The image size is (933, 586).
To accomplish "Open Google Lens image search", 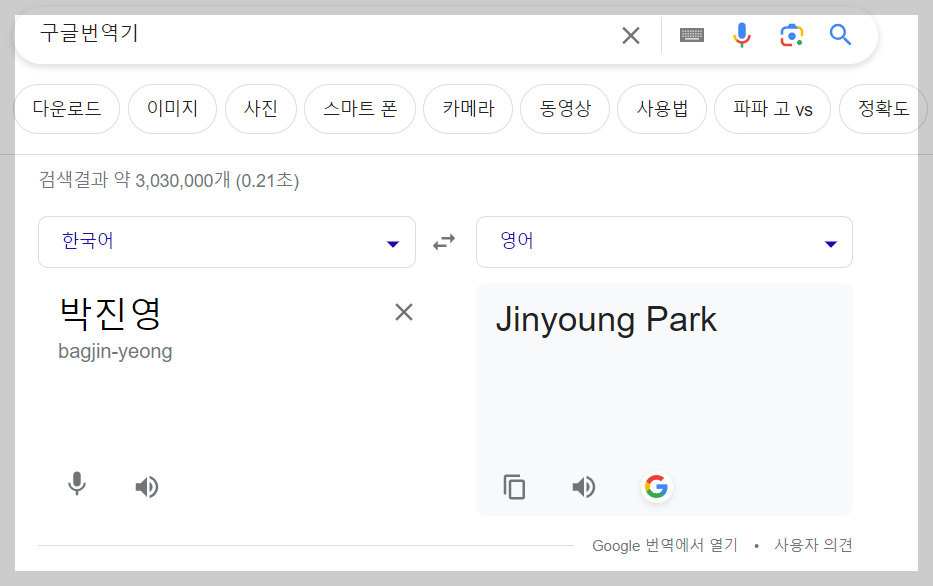I will coord(791,34).
